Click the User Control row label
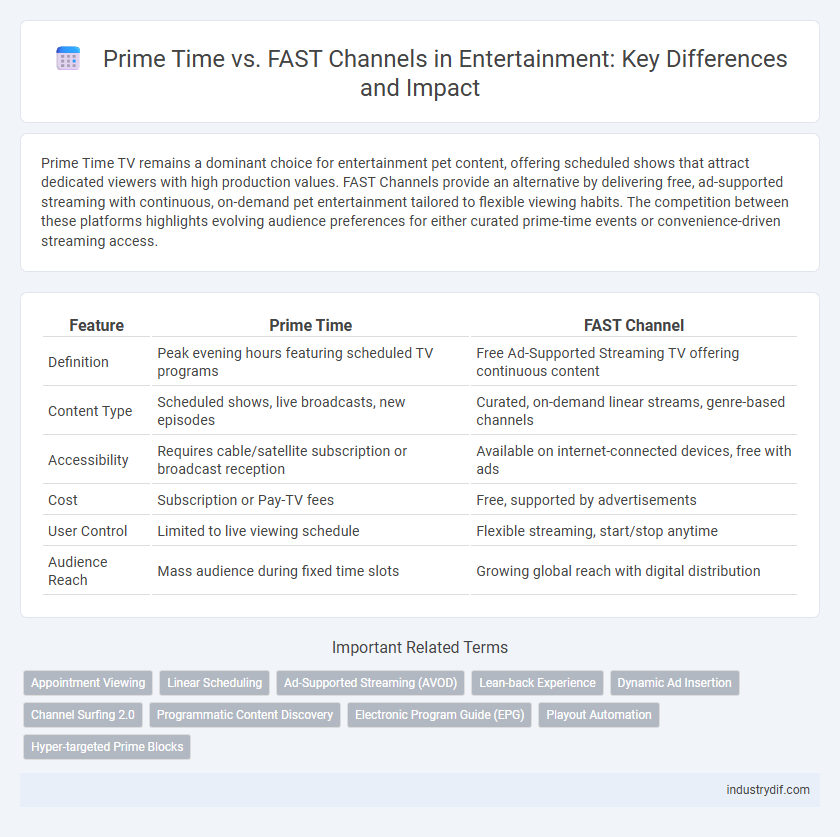The height and width of the screenshot is (837, 840). point(87,531)
